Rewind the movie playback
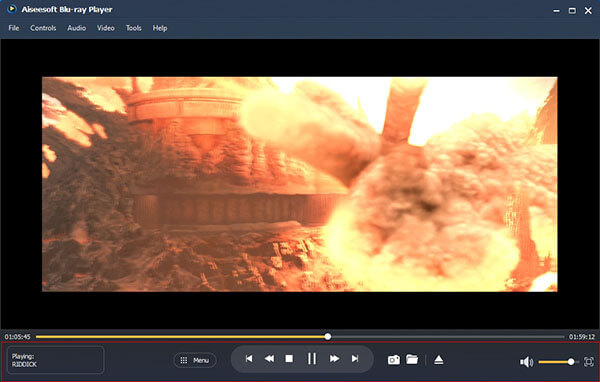This screenshot has height=382, width=600. 269,359
